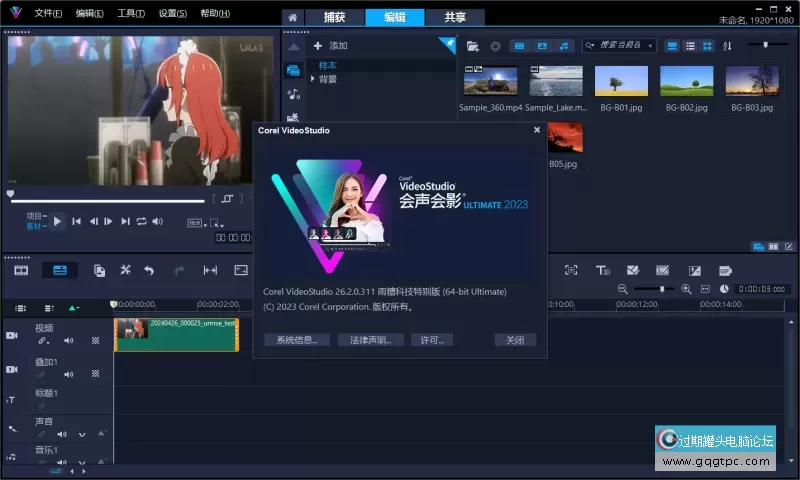Screen dimensions: 800x480
Task: Open the sound/music library panel icon
Action: click(293, 94)
